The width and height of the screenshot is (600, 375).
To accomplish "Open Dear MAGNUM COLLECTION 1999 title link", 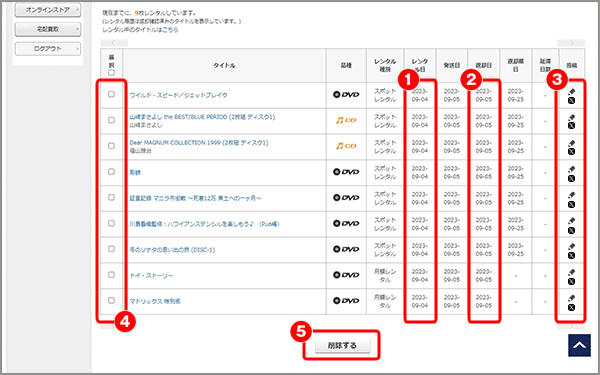I will (199, 143).
